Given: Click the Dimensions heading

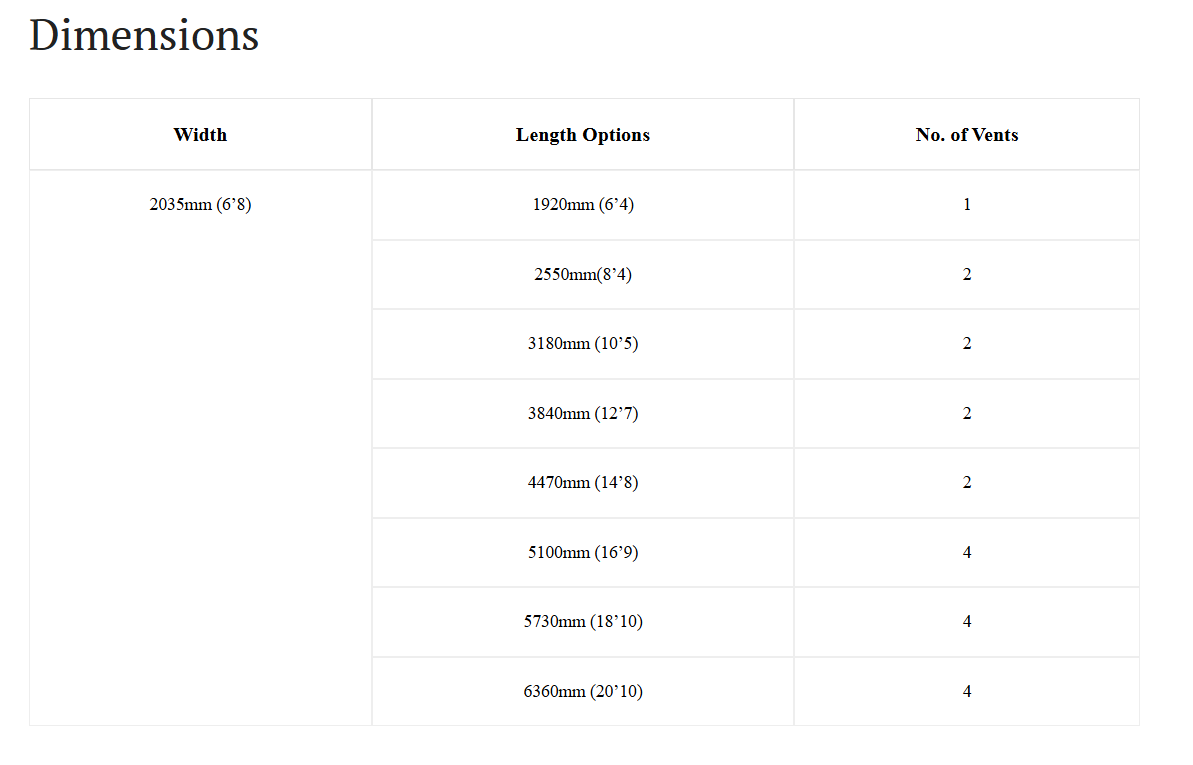Looking at the screenshot, I should pos(144,35).
